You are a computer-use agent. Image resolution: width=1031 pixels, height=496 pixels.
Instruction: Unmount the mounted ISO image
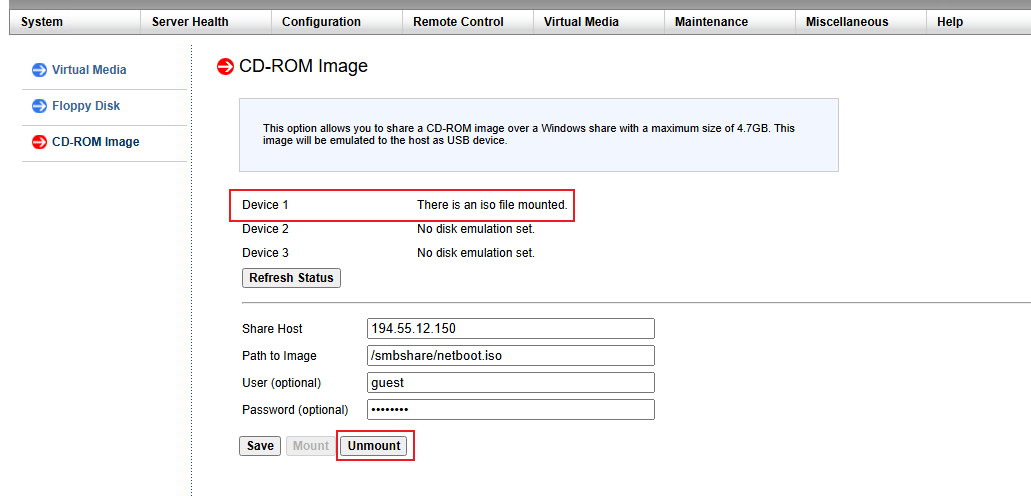click(x=374, y=446)
